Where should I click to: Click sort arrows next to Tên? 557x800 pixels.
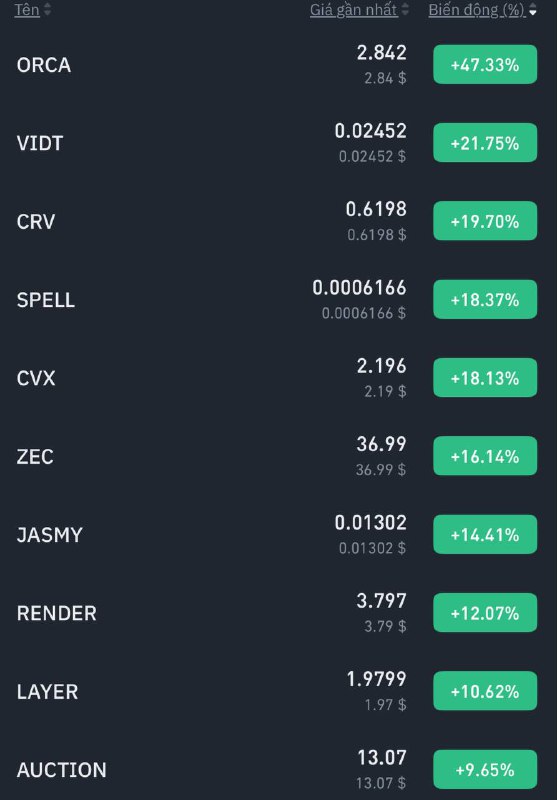pos(47,10)
